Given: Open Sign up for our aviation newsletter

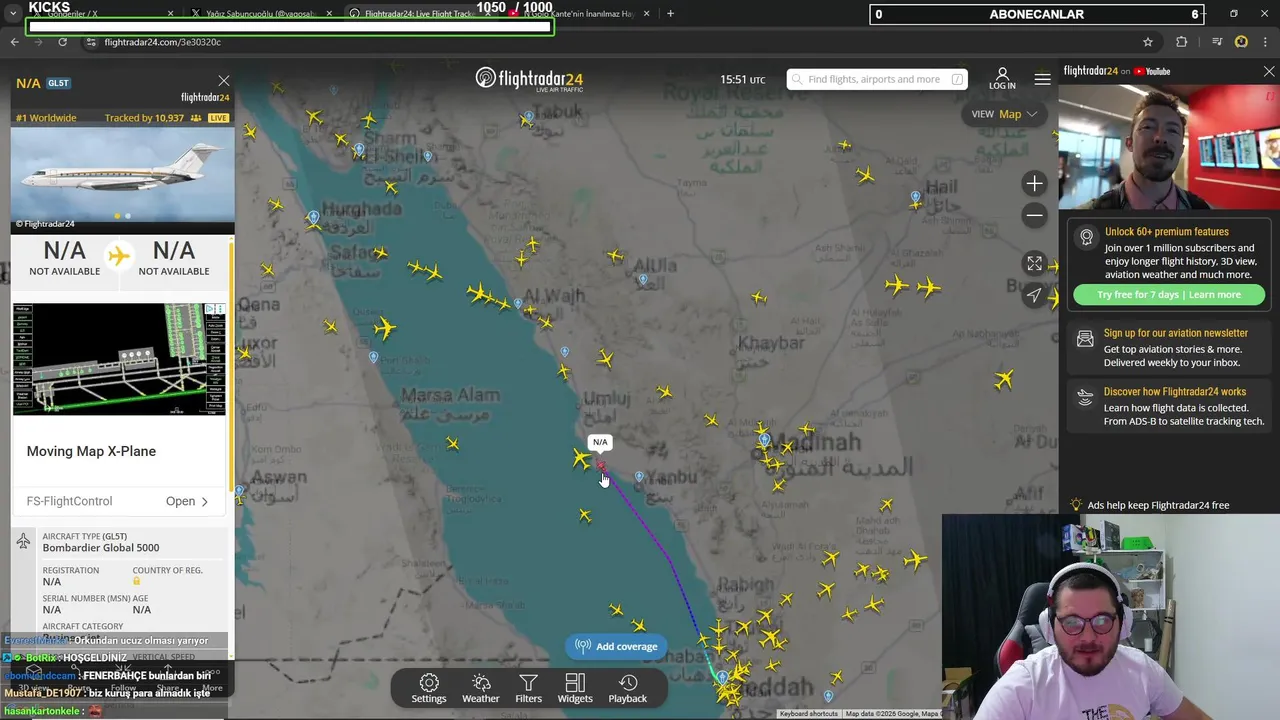Looking at the screenshot, I should (x=1176, y=333).
